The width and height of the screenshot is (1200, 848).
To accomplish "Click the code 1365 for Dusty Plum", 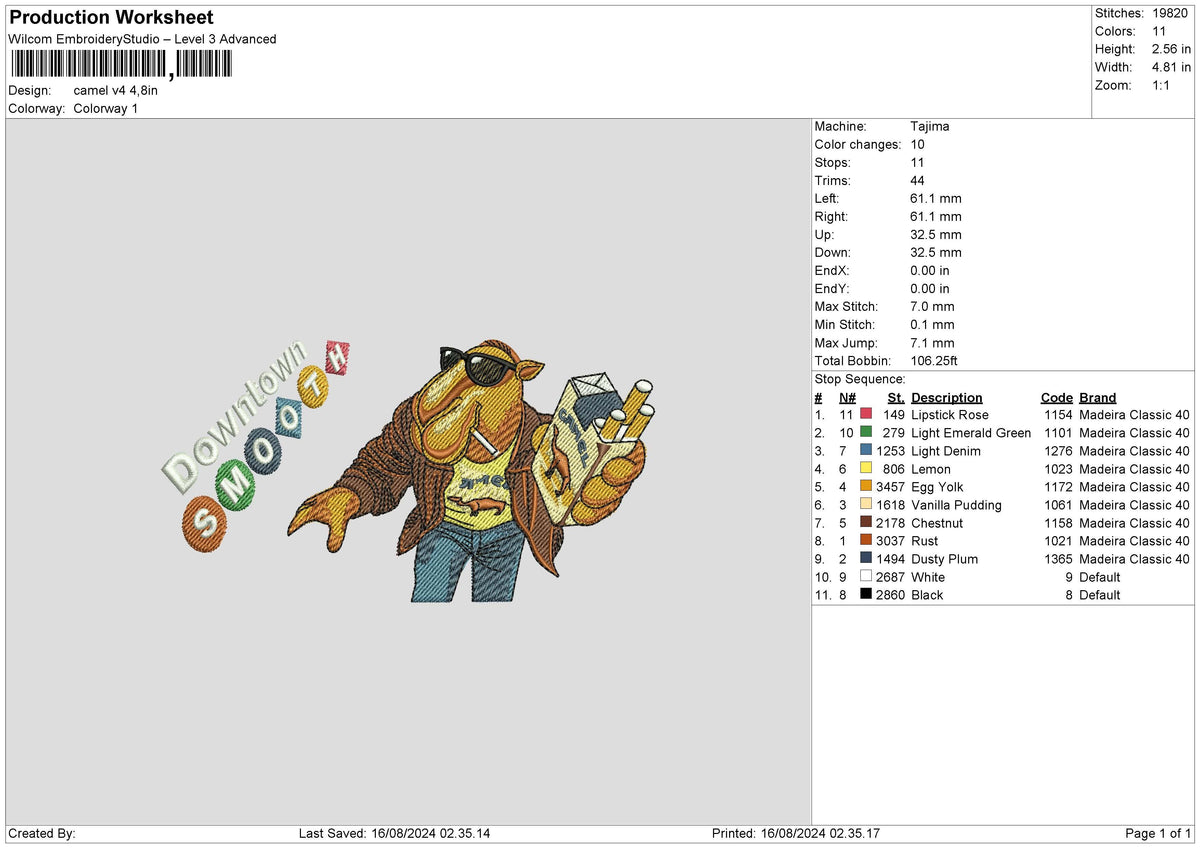I will click(x=1058, y=559).
